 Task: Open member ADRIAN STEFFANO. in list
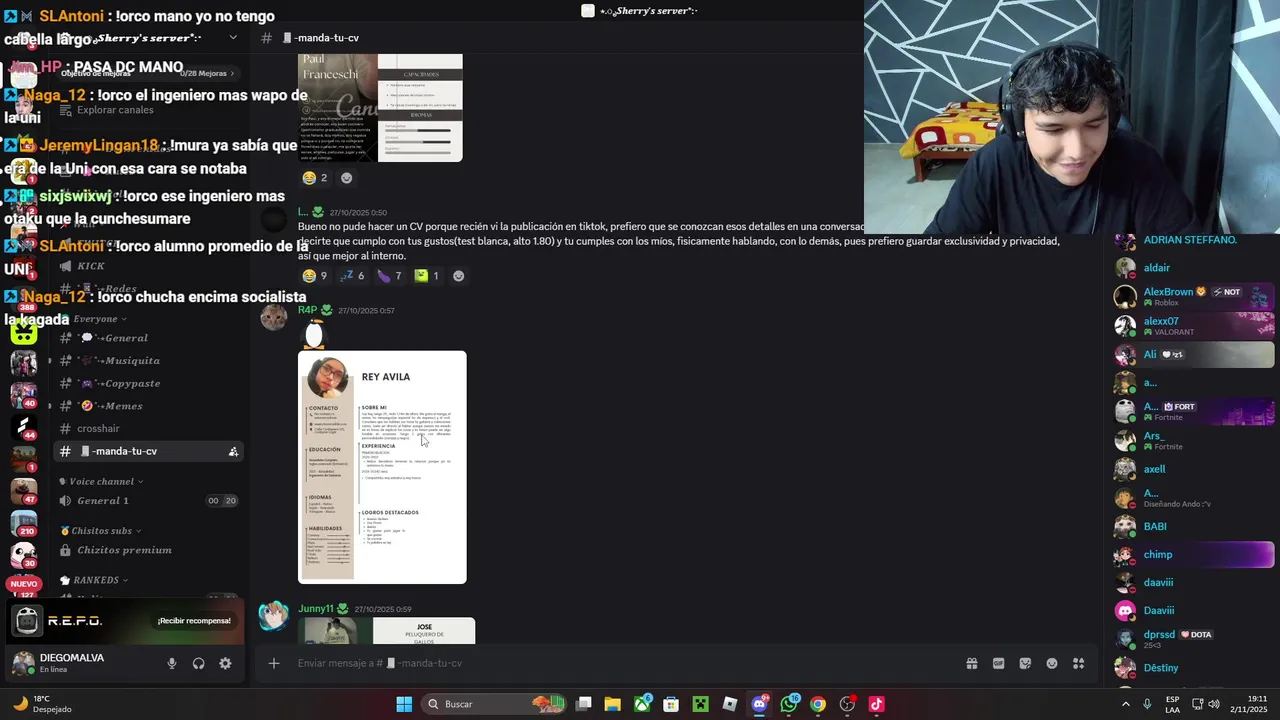click(x=1194, y=241)
